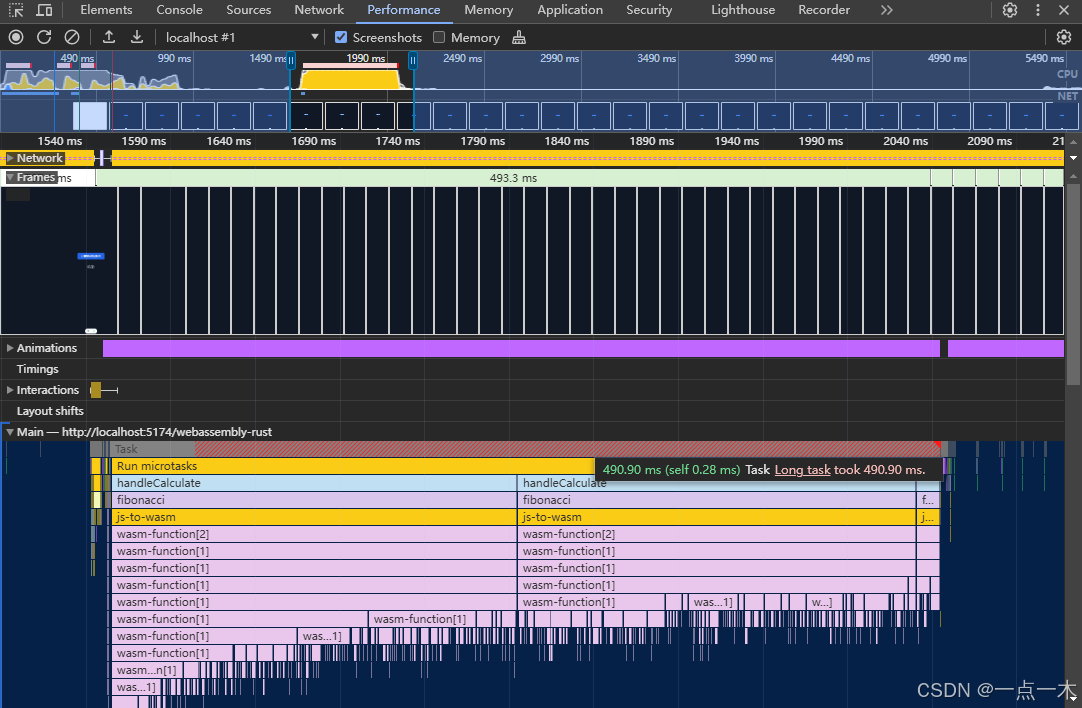Select the first fibonacci call block
This screenshot has width=1082, height=708.
click(314, 500)
